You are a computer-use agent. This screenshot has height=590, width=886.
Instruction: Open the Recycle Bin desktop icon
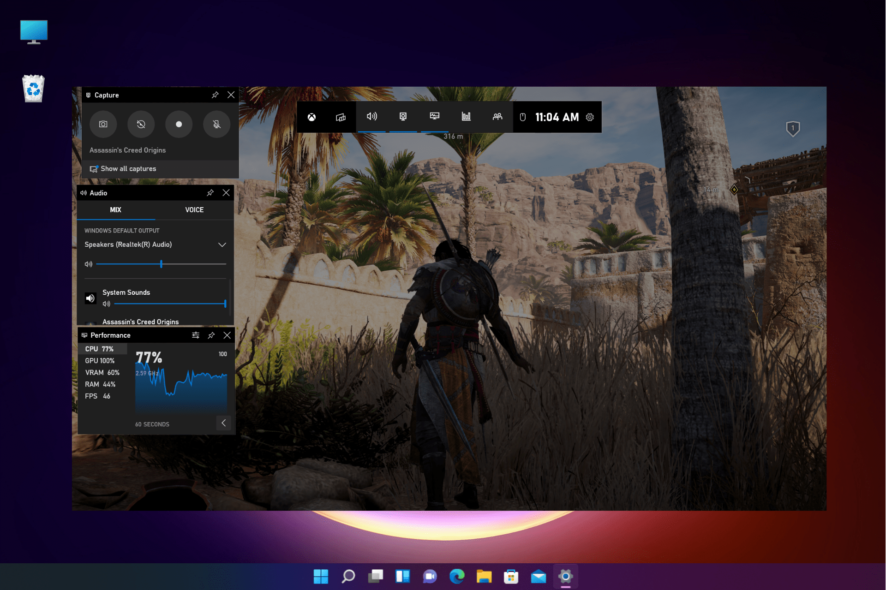tap(33, 89)
